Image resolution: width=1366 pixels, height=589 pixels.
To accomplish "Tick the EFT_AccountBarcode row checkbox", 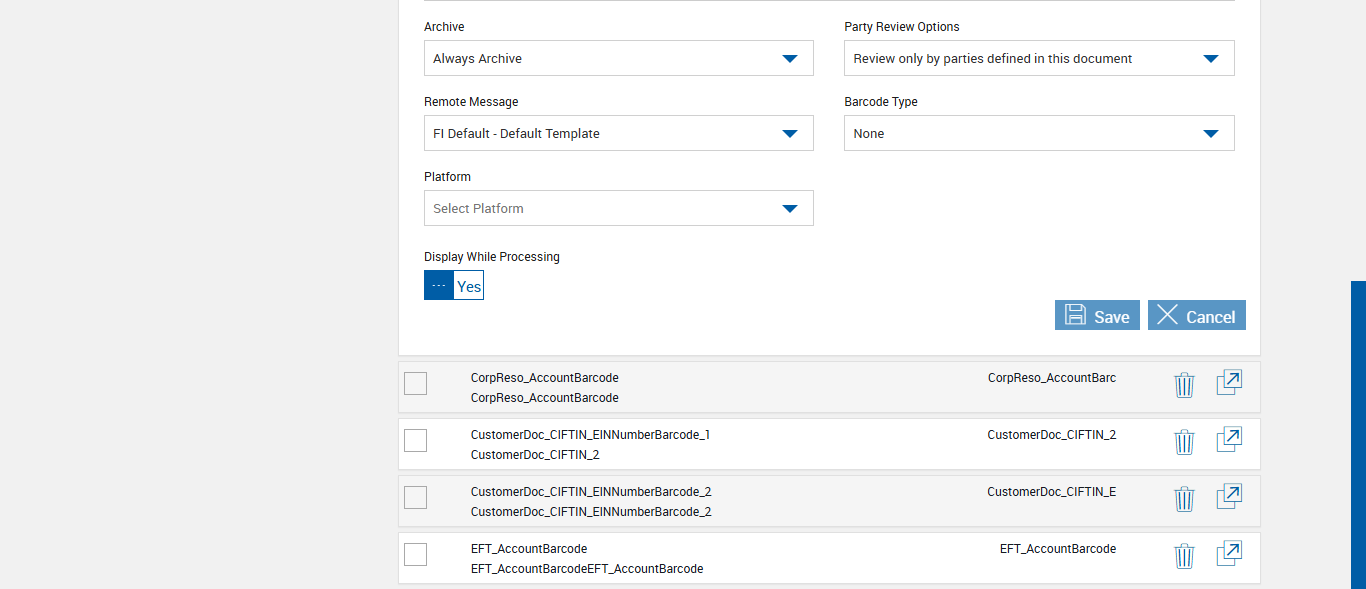I will (415, 554).
